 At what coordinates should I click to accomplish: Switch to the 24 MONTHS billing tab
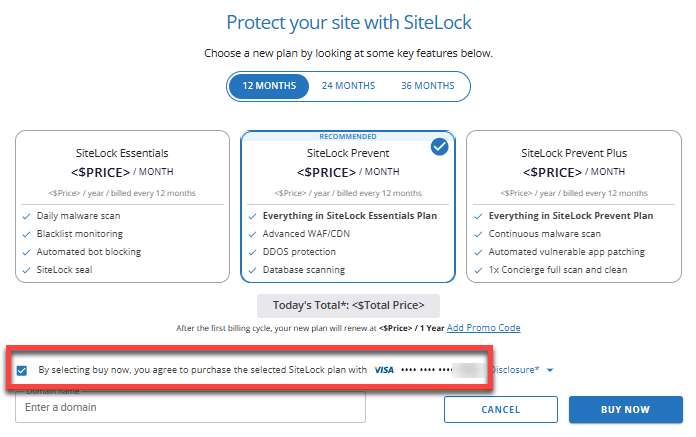point(348,86)
